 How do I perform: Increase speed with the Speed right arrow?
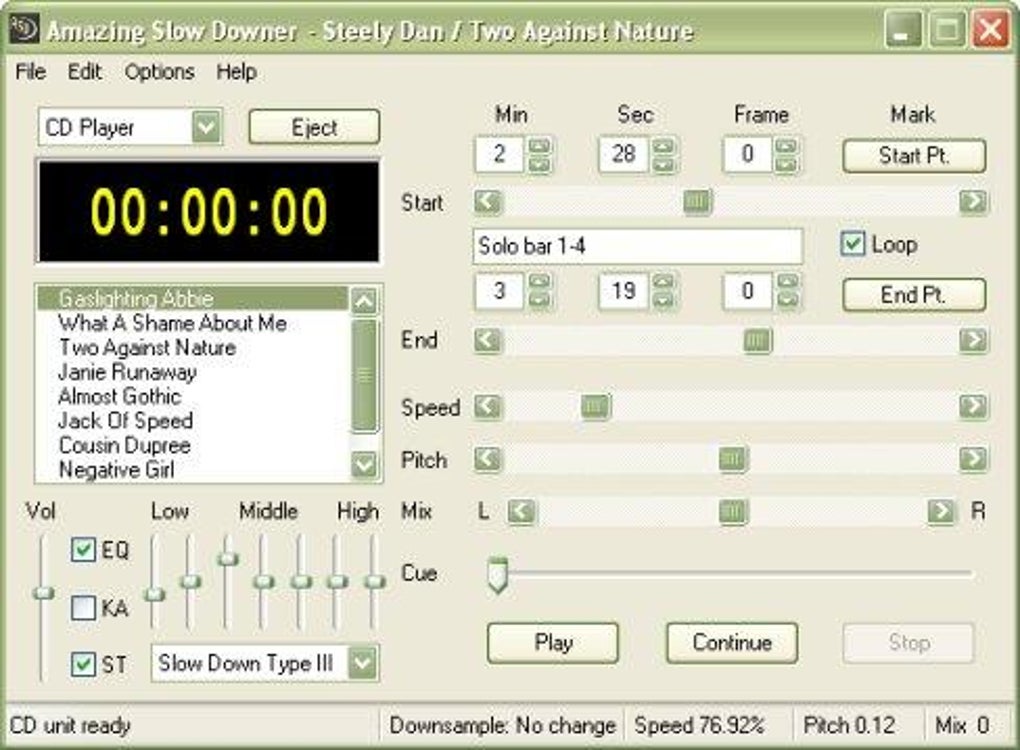pyautogui.click(x=973, y=407)
